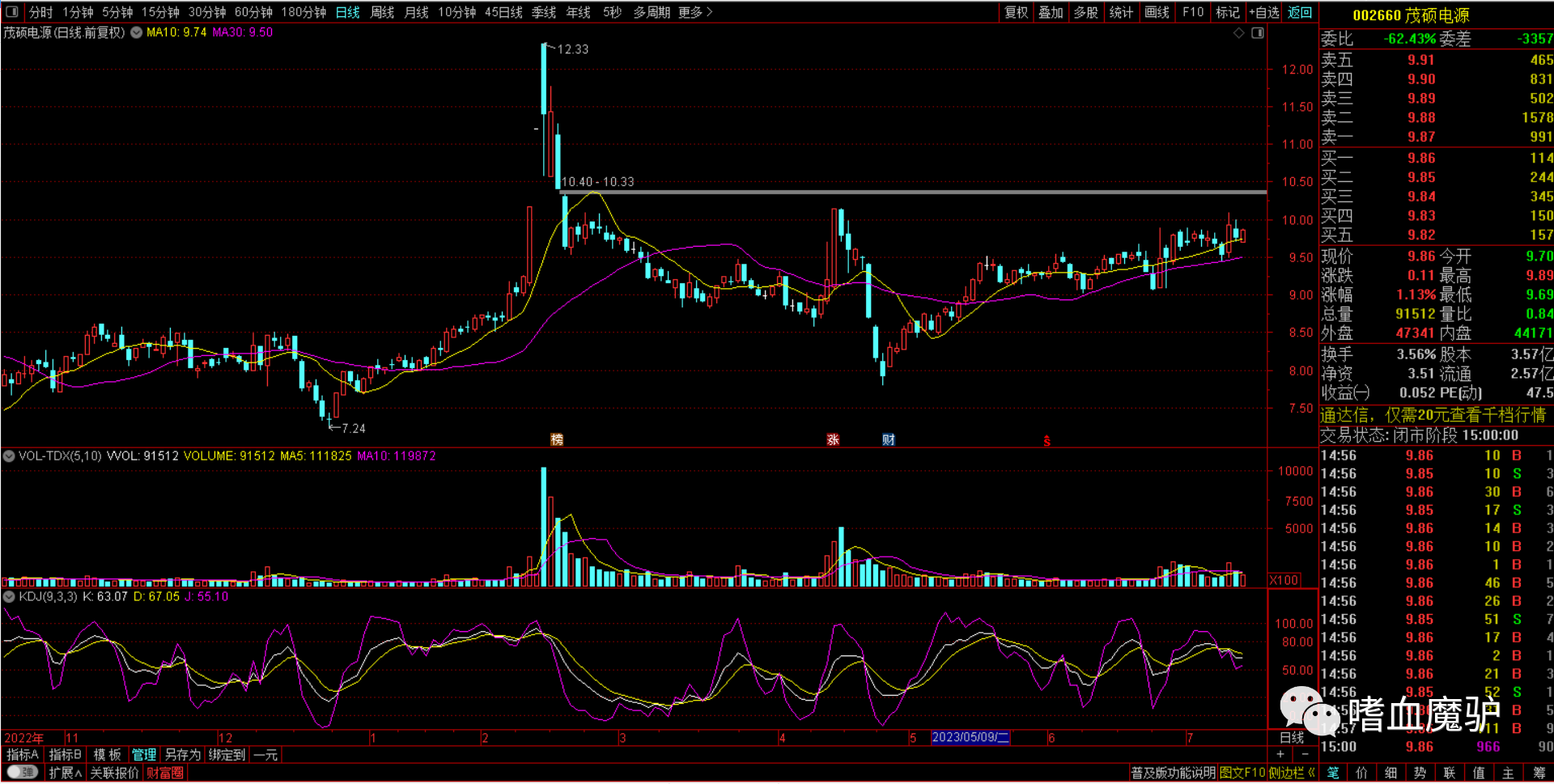This screenshot has width=1554, height=784.
Task: Open the 统计 statistics tool
Action: click(x=1121, y=12)
